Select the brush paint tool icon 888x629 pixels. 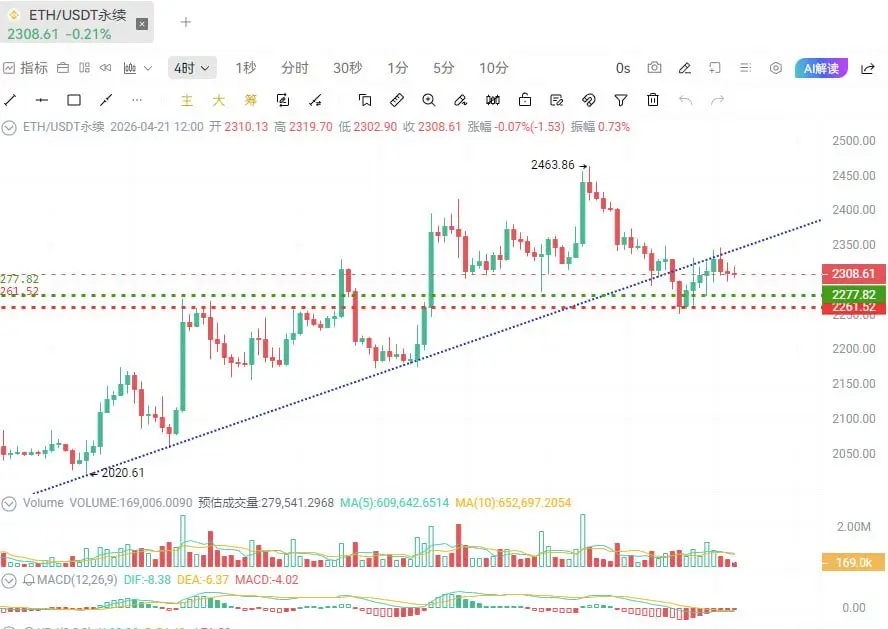(460, 100)
